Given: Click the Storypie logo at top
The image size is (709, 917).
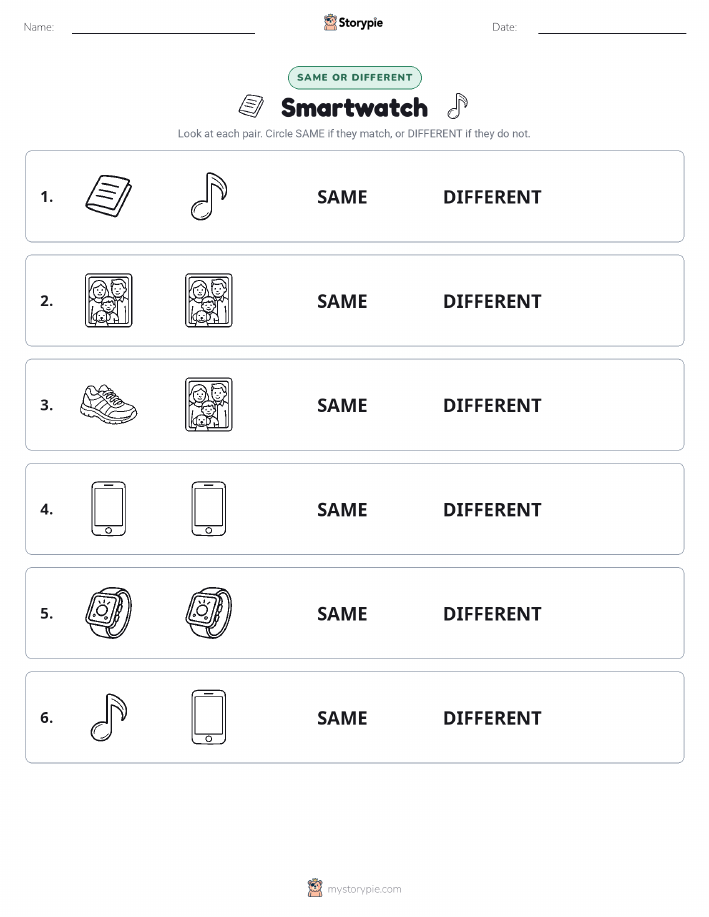Looking at the screenshot, I should click(353, 23).
